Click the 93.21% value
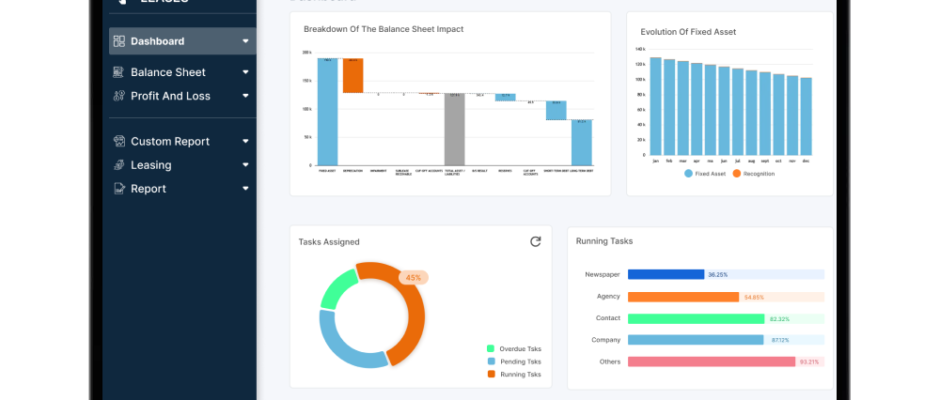 click(809, 362)
